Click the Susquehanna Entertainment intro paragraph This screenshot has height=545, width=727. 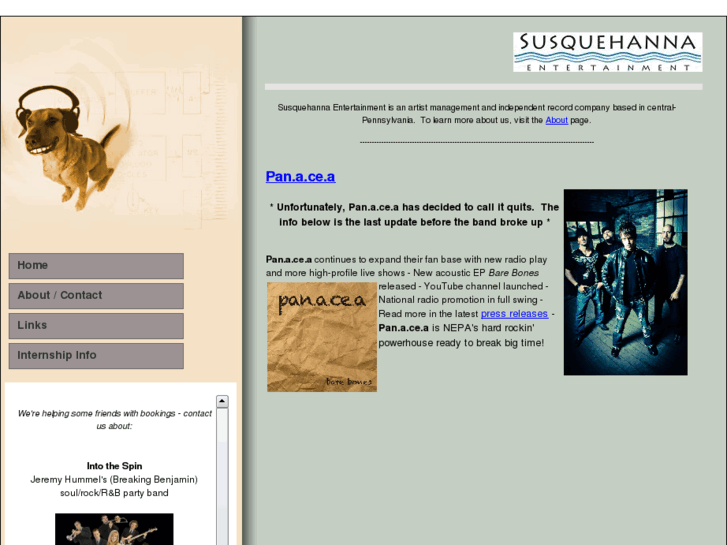pos(476,114)
